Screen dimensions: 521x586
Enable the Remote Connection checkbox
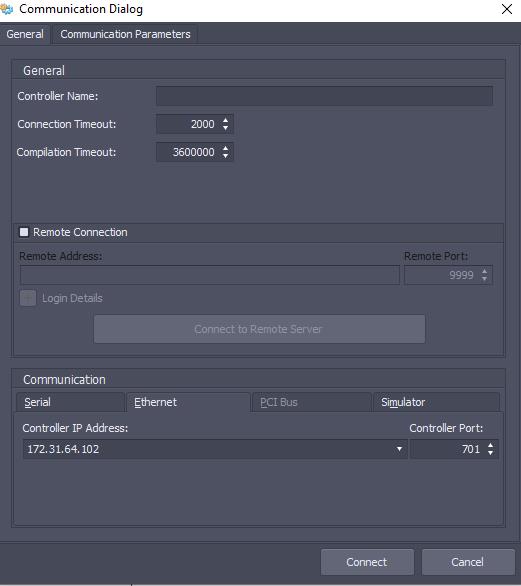click(24, 232)
